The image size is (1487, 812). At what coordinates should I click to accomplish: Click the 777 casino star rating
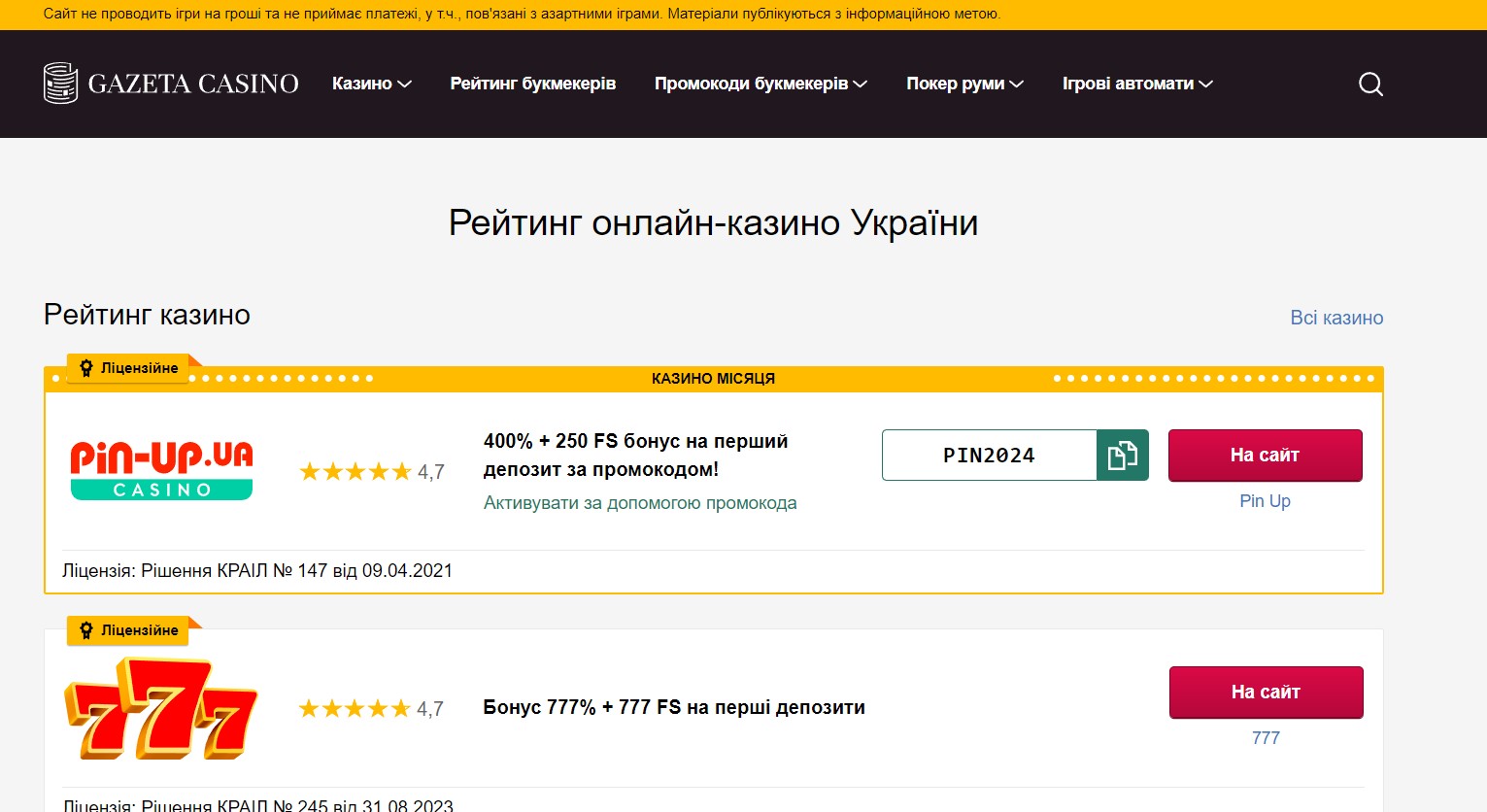(x=371, y=709)
